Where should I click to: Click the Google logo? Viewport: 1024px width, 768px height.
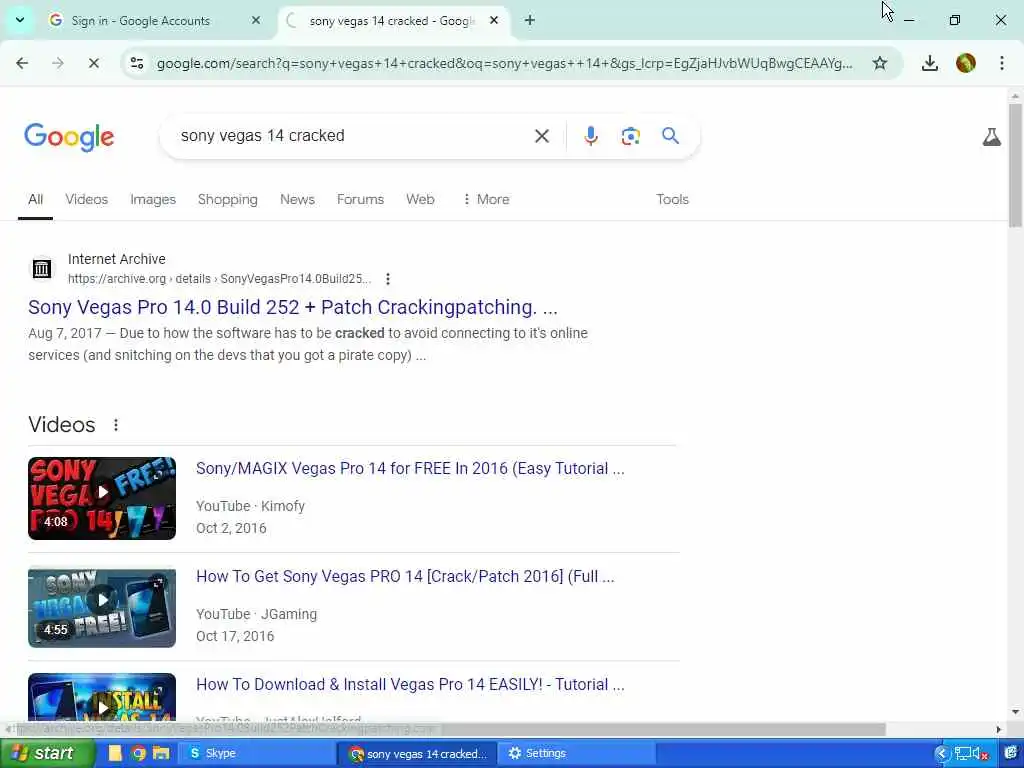69,136
